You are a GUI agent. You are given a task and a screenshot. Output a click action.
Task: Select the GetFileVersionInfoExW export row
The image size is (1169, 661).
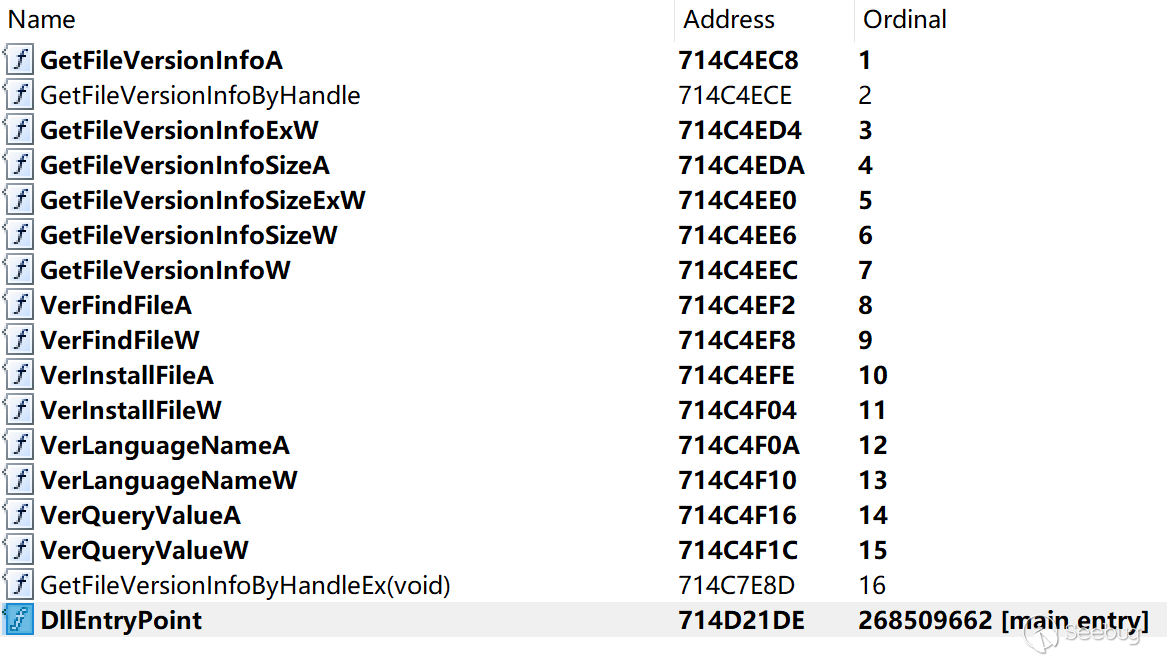pos(584,130)
